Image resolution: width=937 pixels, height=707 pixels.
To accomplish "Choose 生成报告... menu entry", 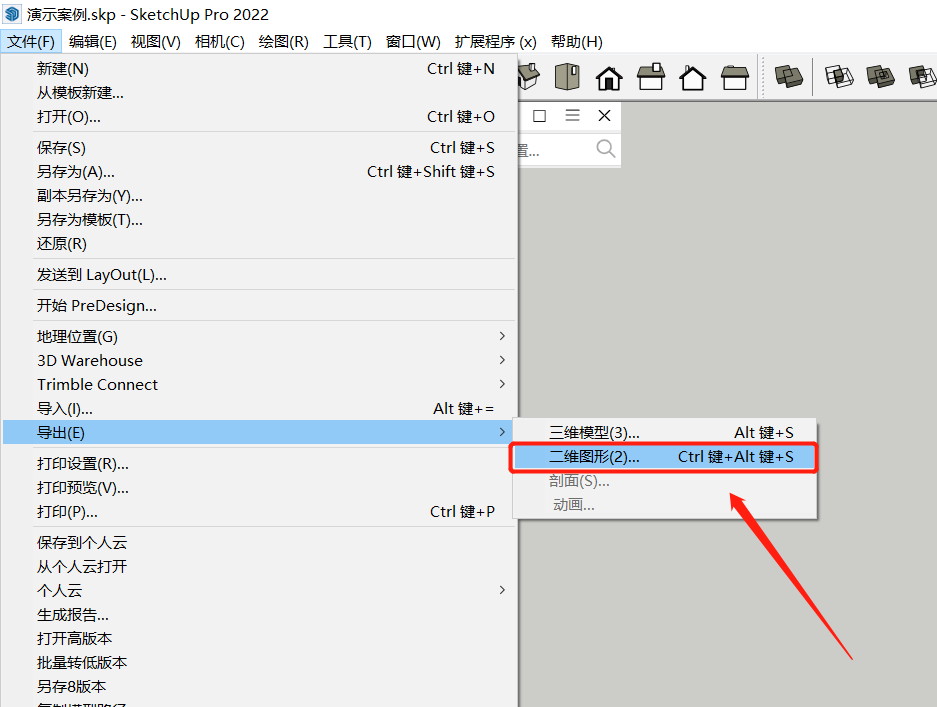I will click(259, 614).
